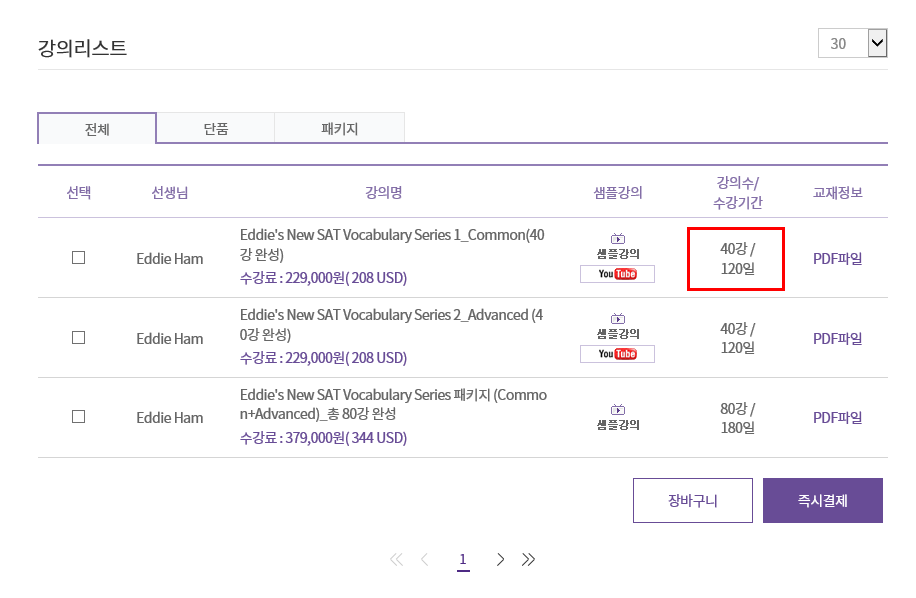The width and height of the screenshot is (916, 598).
Task: Go to next page arrow
Action: pos(500,559)
